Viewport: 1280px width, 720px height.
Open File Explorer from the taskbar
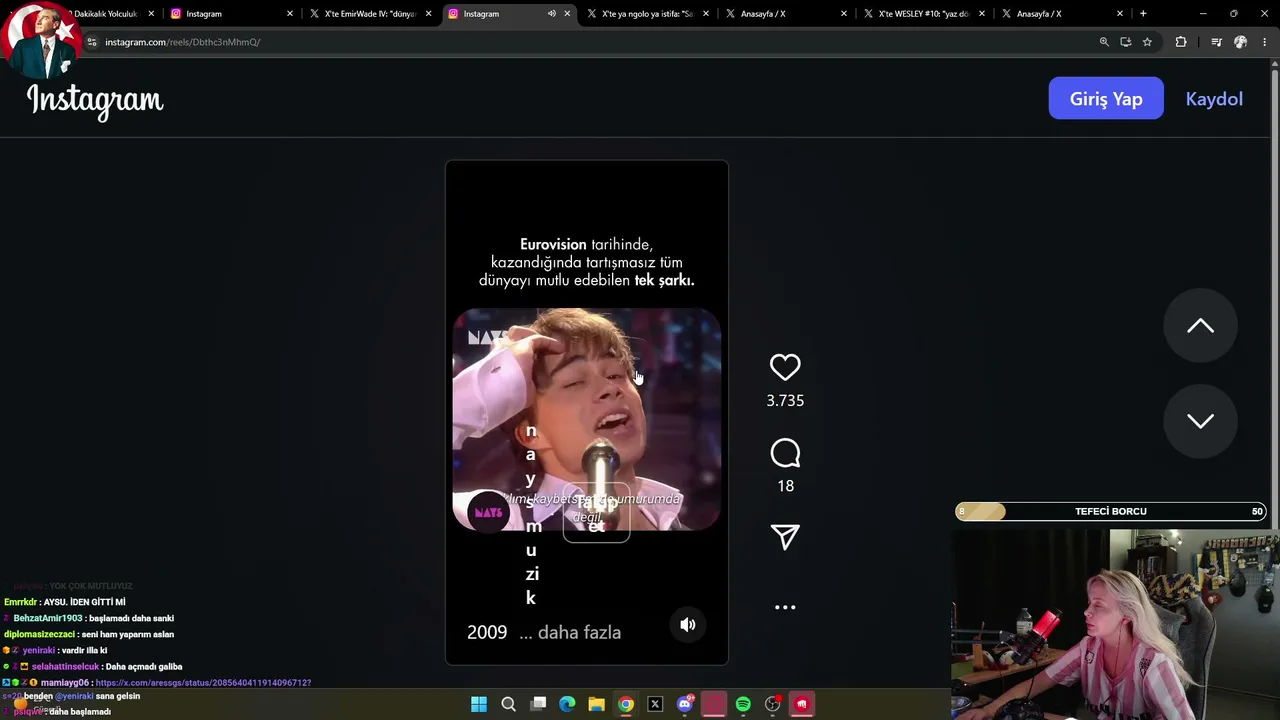coord(596,704)
